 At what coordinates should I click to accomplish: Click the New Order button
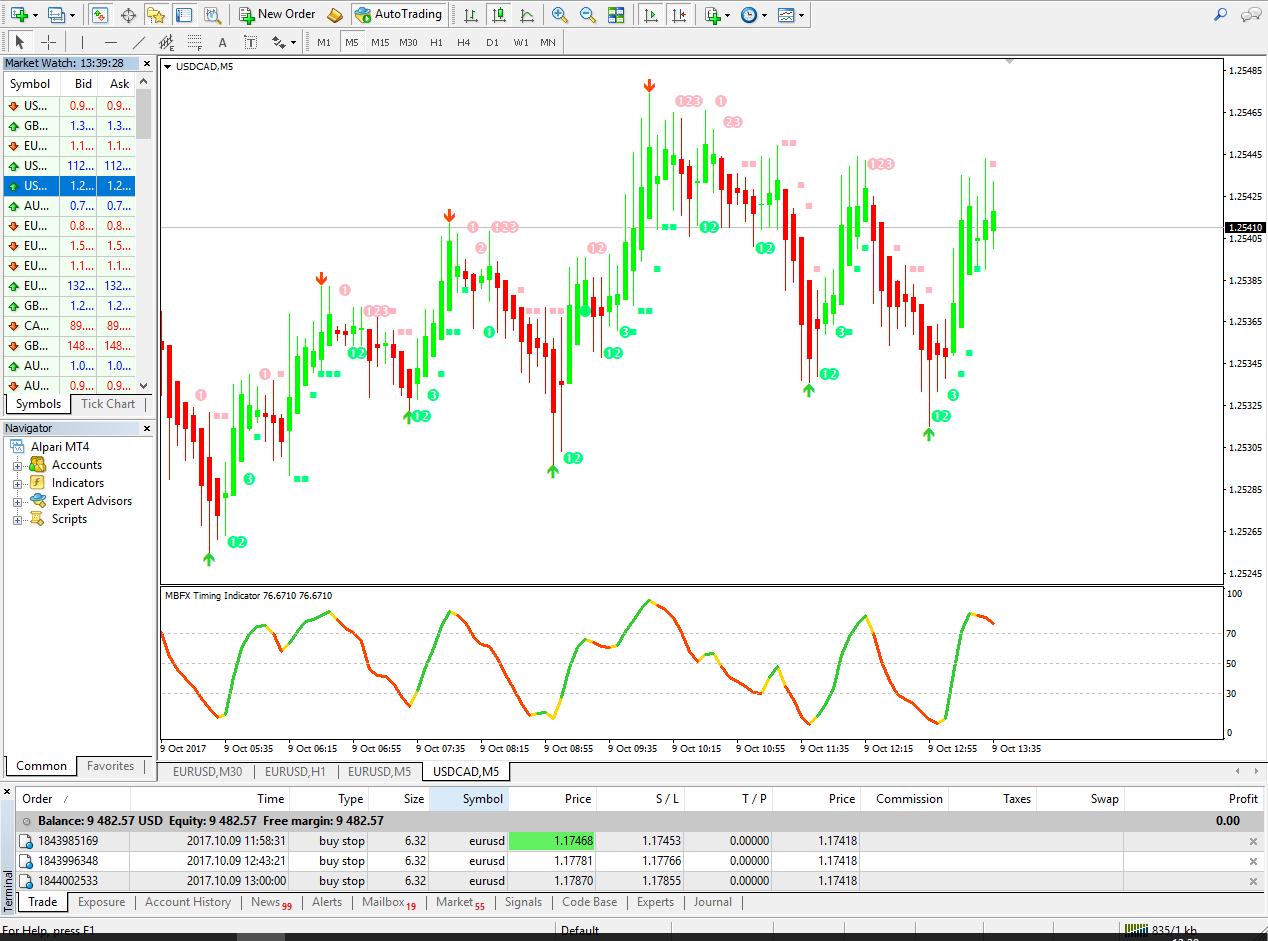point(278,15)
